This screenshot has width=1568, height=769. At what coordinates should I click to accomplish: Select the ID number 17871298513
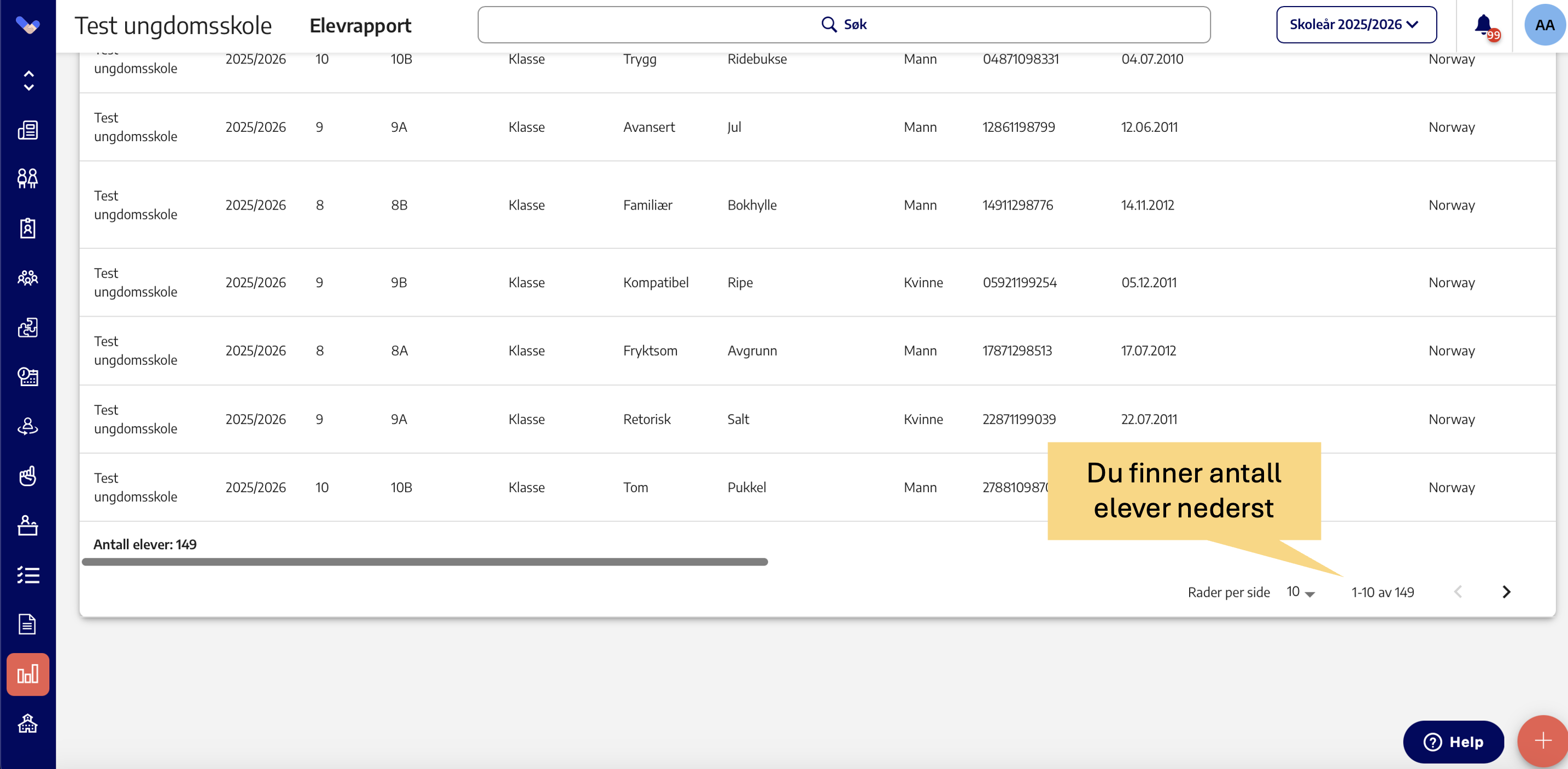1017,351
